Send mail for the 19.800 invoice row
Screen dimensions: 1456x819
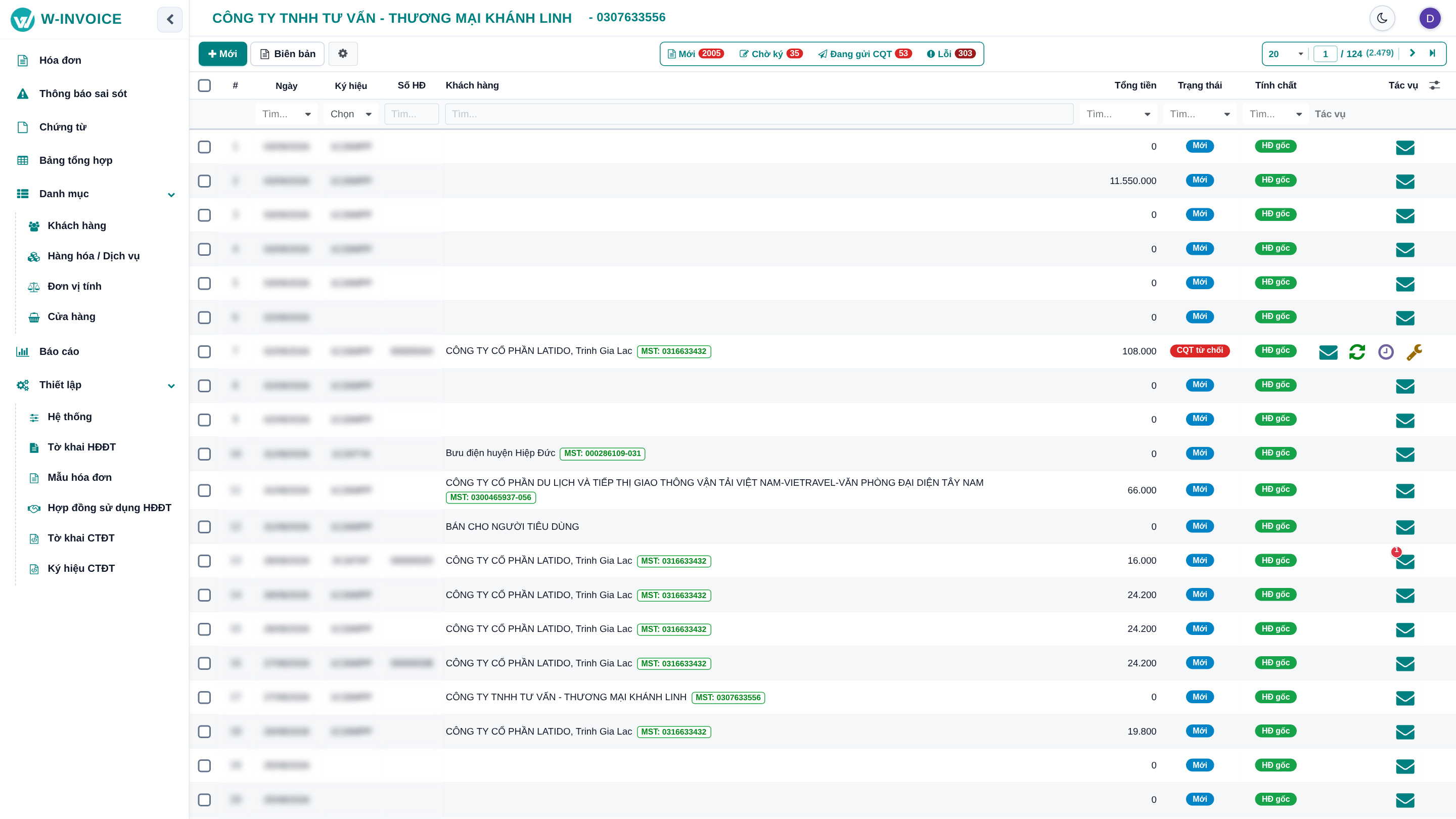click(x=1405, y=732)
